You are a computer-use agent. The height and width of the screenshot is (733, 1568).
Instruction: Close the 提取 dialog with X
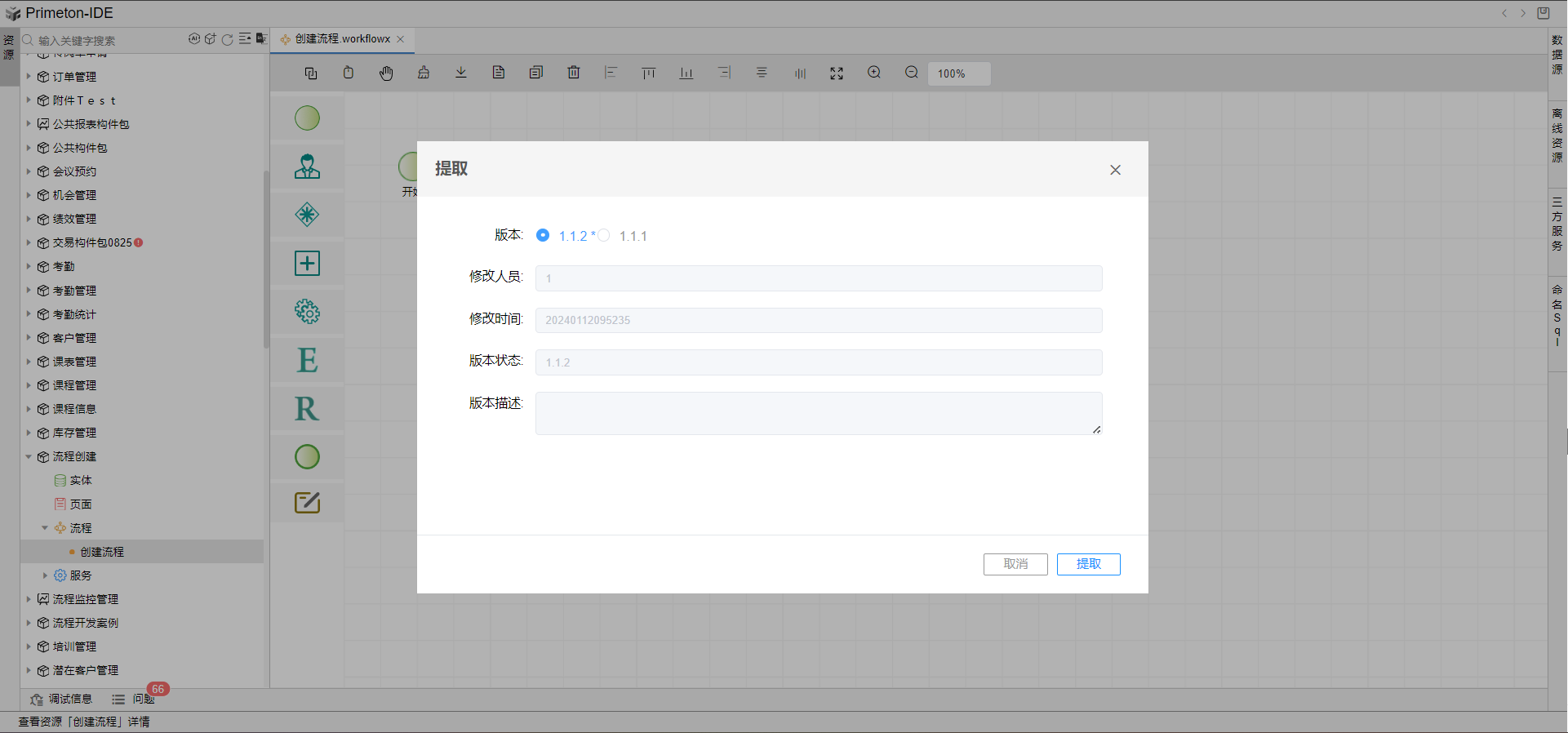click(x=1115, y=170)
